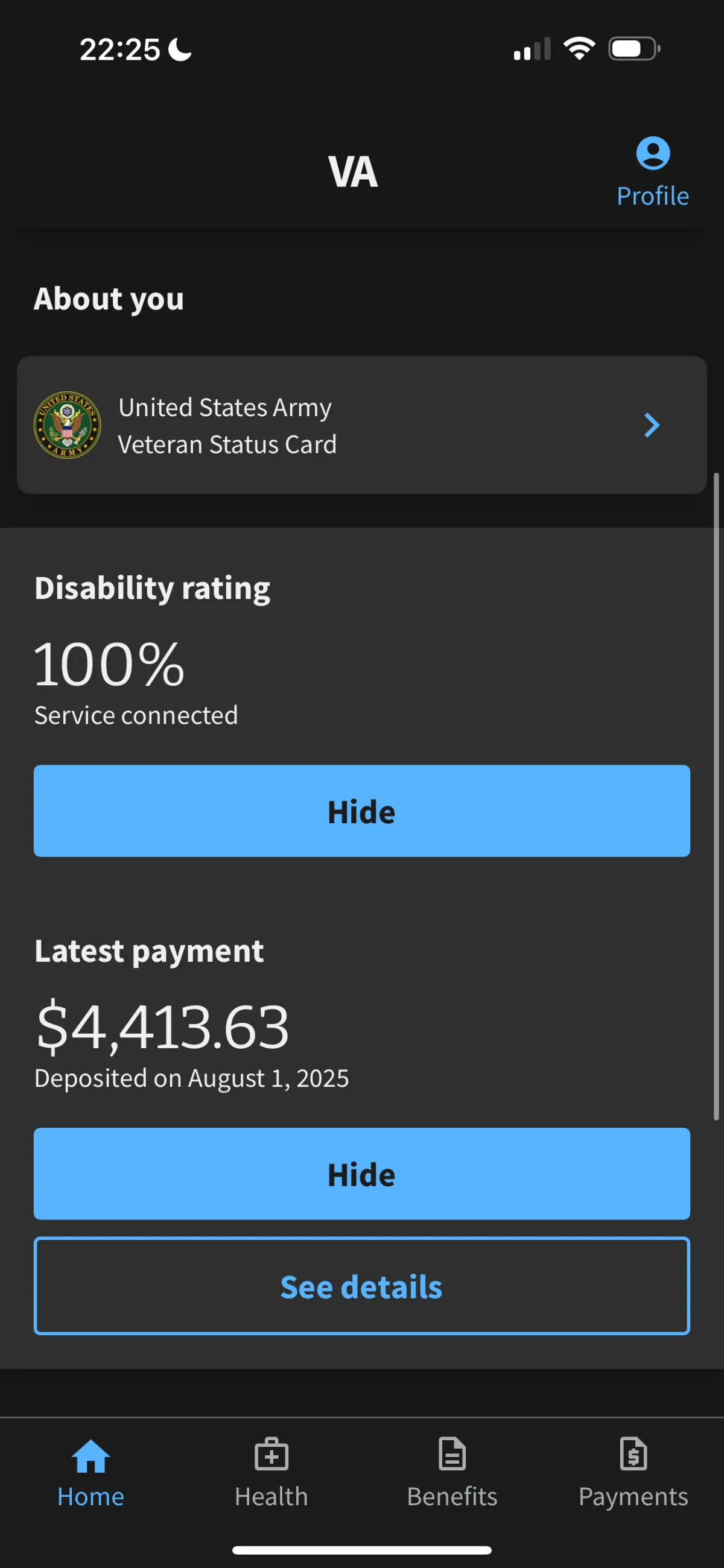The height and width of the screenshot is (1568, 724).
Task: Switch to the Payments tab label
Action: [x=634, y=1496]
